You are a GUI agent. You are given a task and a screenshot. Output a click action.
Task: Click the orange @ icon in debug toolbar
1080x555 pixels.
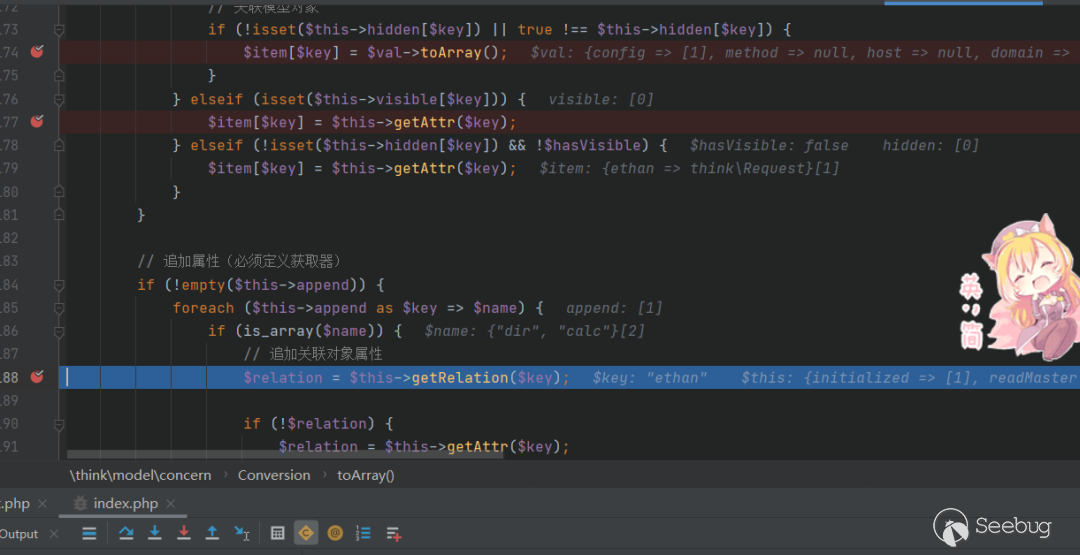click(335, 533)
